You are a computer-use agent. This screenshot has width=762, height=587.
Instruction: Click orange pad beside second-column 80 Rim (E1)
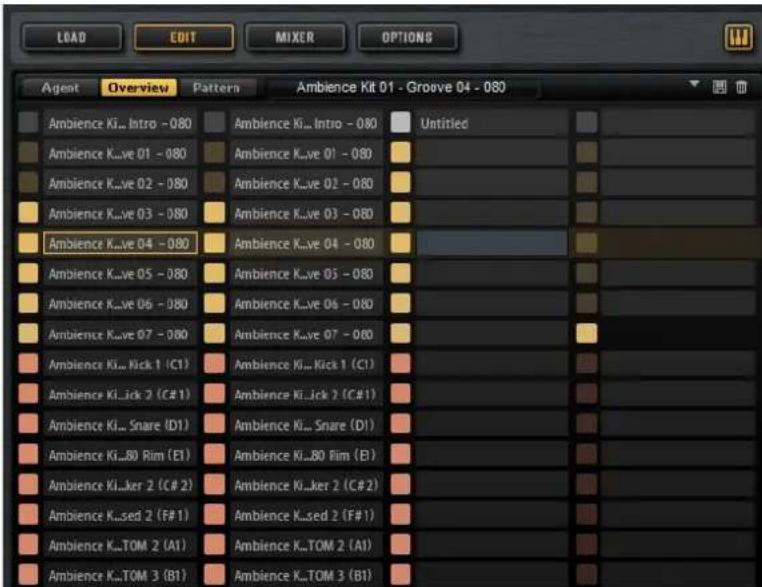tap(214, 454)
